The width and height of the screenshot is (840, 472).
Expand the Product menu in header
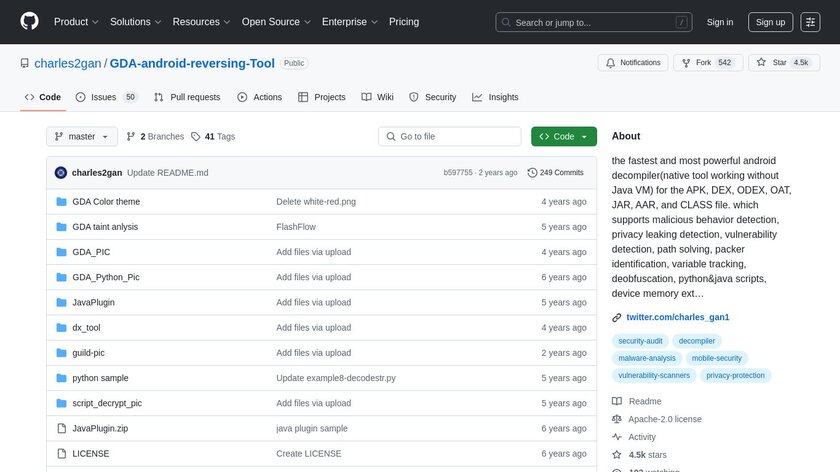pos(76,22)
